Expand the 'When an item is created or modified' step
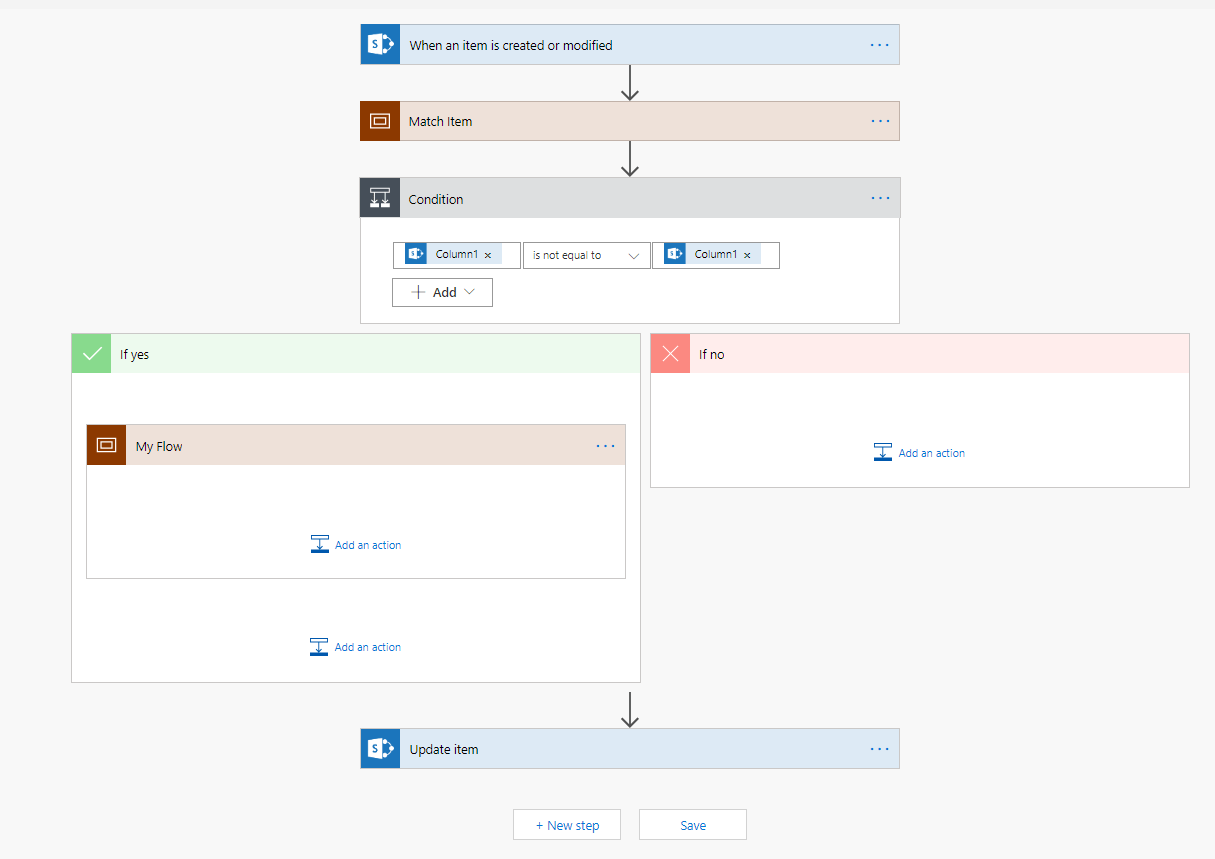The height and width of the screenshot is (859, 1215). pyautogui.click(x=630, y=45)
